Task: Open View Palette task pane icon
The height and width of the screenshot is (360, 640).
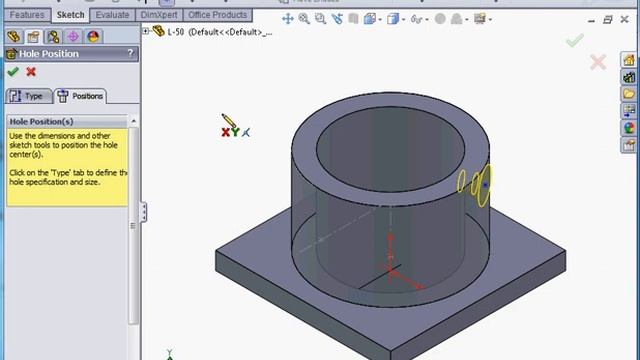Action: pos(629,111)
